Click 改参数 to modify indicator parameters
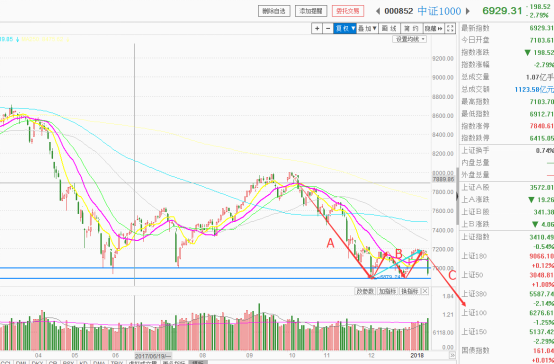 click(x=365, y=291)
